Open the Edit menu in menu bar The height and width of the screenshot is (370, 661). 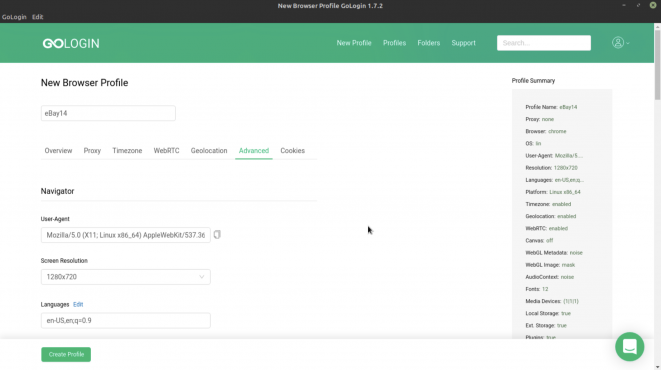[x=38, y=17]
